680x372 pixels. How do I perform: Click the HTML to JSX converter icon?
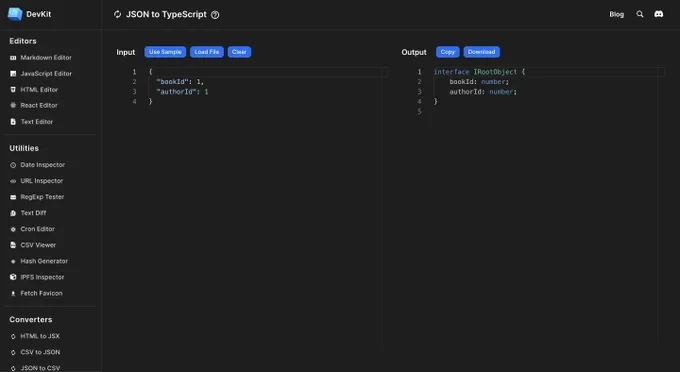(x=13, y=336)
